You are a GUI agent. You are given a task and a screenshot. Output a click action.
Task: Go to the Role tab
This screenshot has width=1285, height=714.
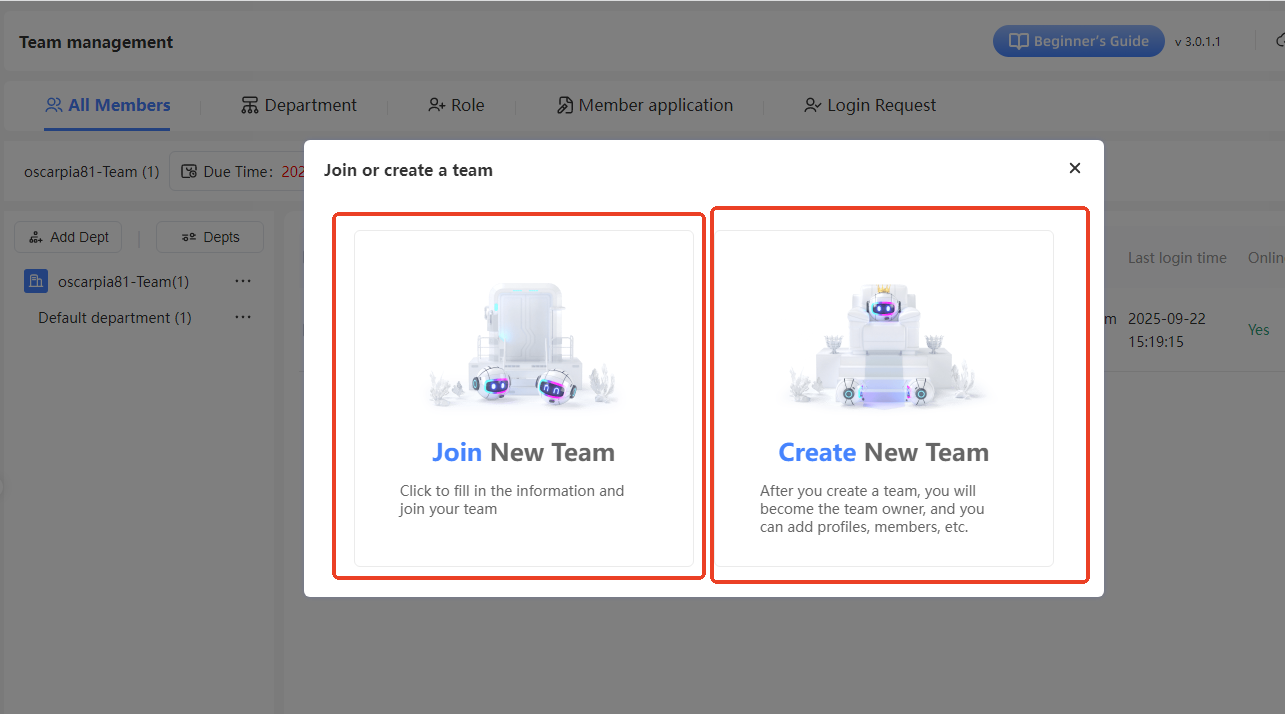(x=456, y=105)
